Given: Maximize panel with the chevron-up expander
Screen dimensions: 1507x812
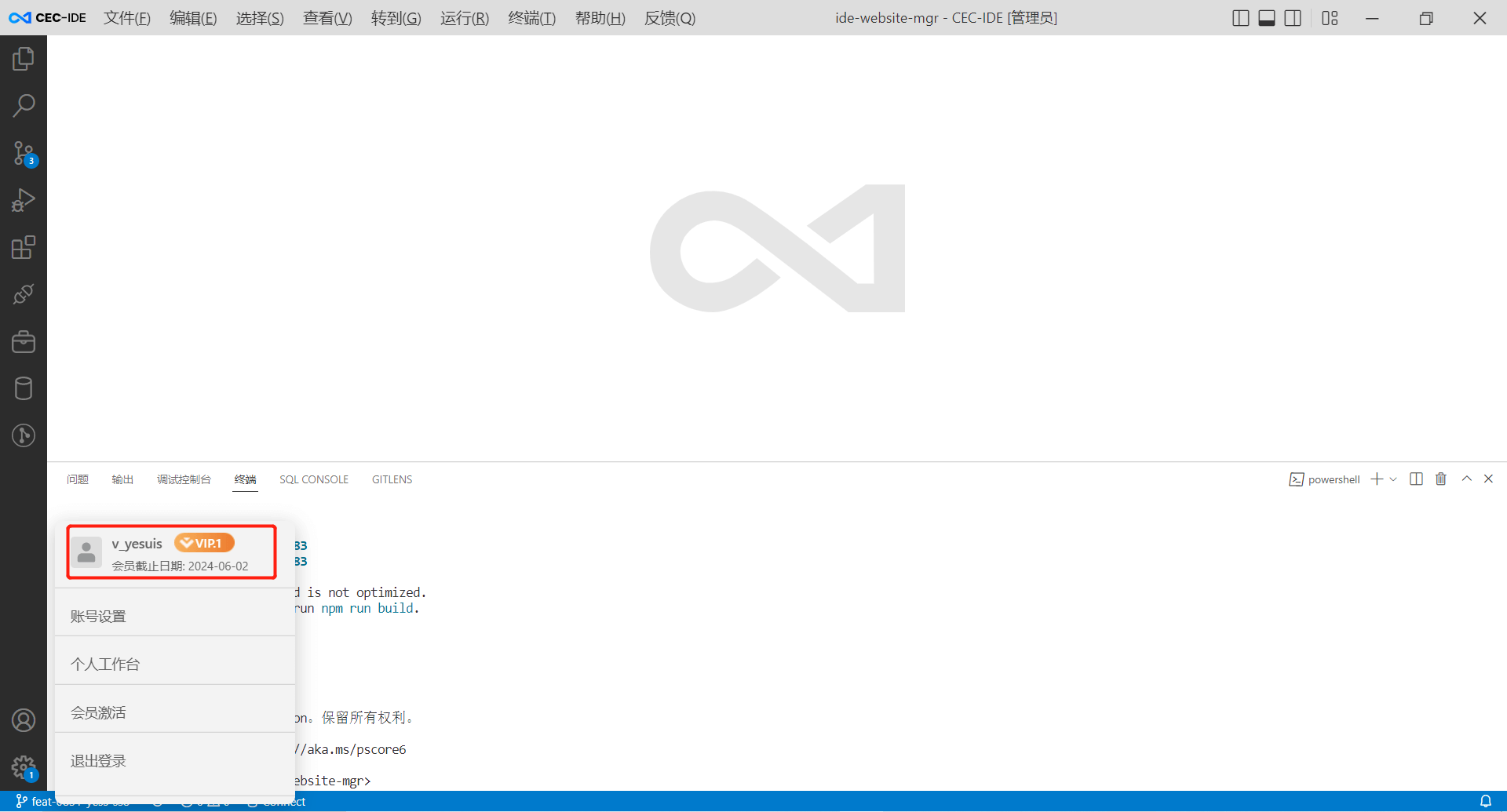Looking at the screenshot, I should 1466,479.
